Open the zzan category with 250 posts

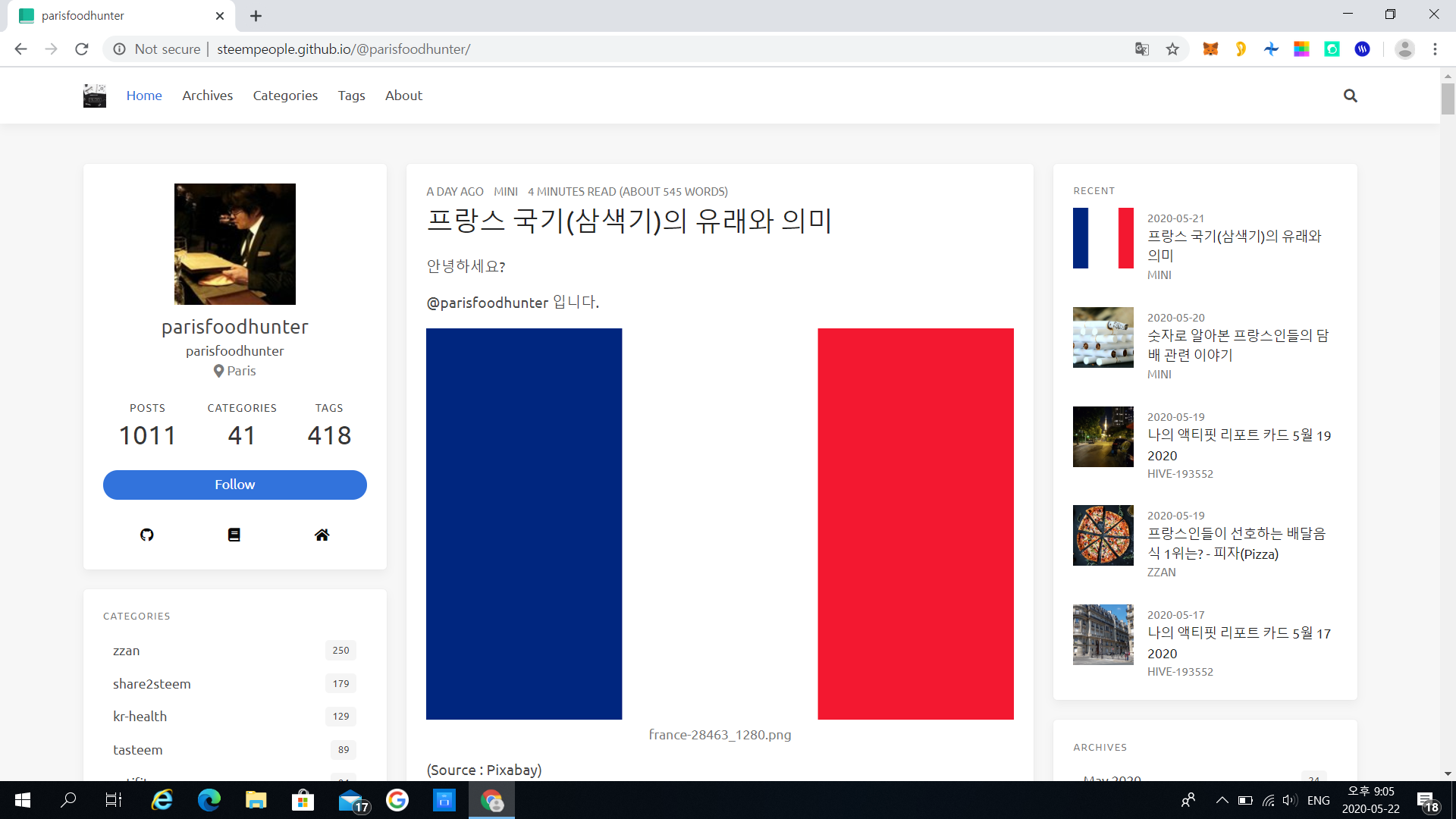(234, 651)
